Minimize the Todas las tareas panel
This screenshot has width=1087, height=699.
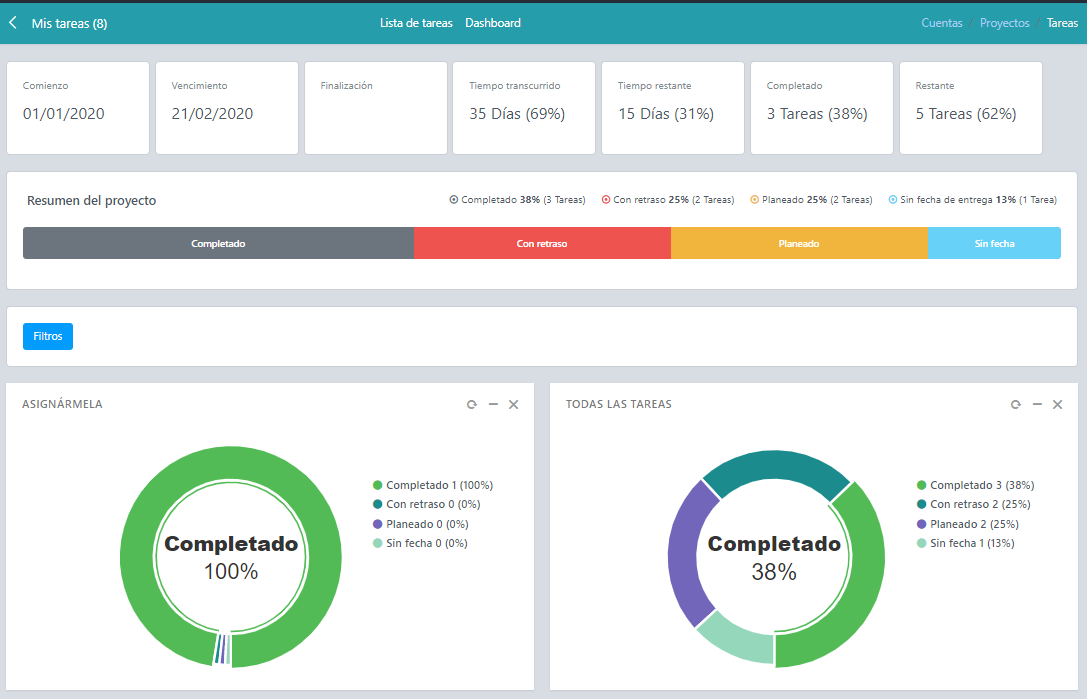1037,404
